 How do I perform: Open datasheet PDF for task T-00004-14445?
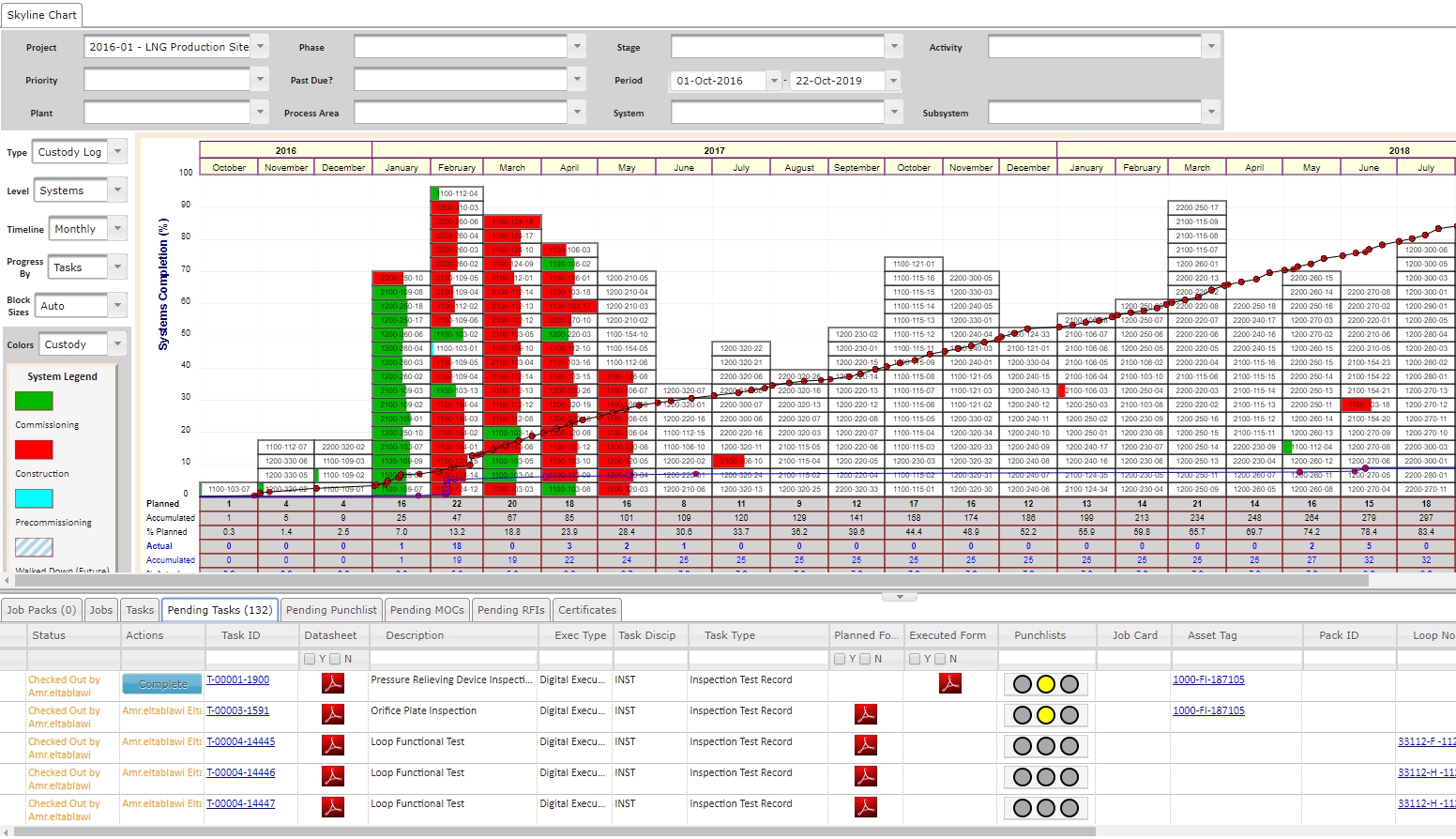333,745
